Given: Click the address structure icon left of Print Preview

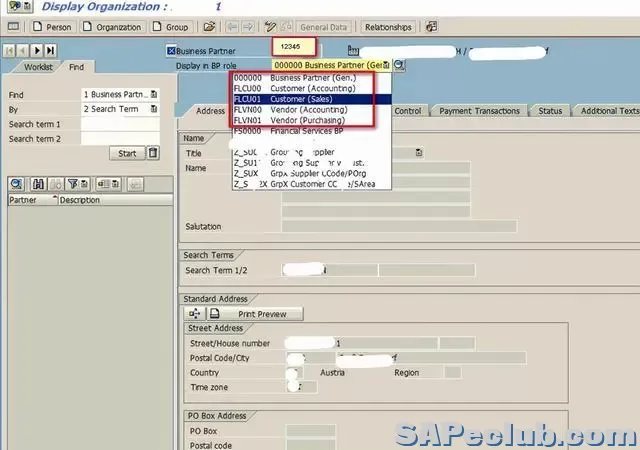Looking at the screenshot, I should point(194,314).
